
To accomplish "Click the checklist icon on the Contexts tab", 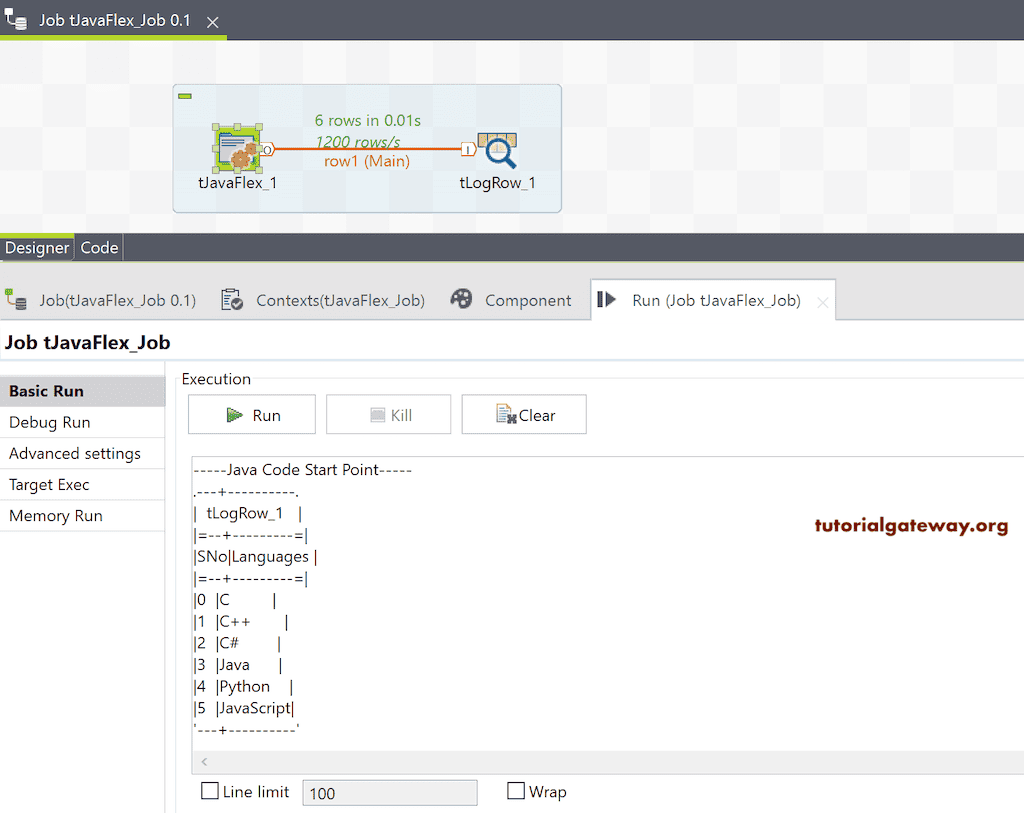I will 232,299.
